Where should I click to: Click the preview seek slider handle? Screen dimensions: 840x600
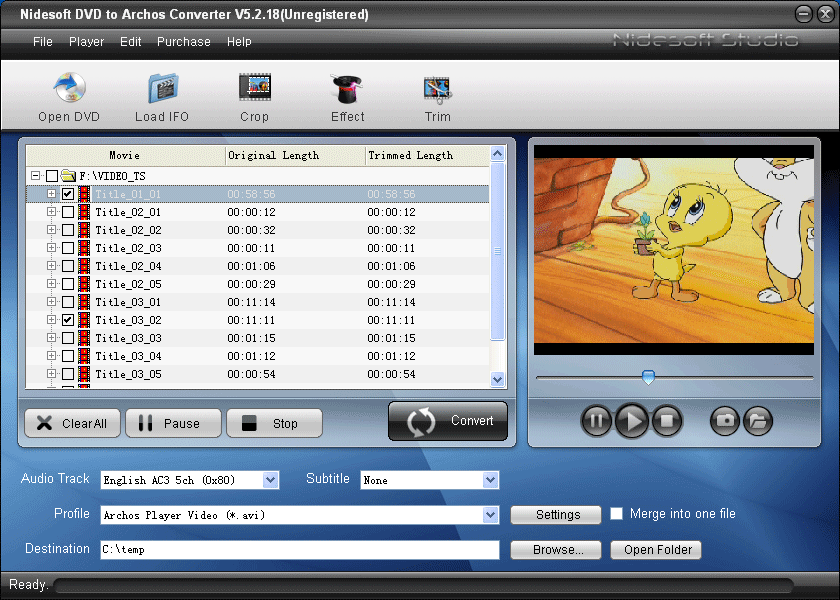[x=648, y=377]
